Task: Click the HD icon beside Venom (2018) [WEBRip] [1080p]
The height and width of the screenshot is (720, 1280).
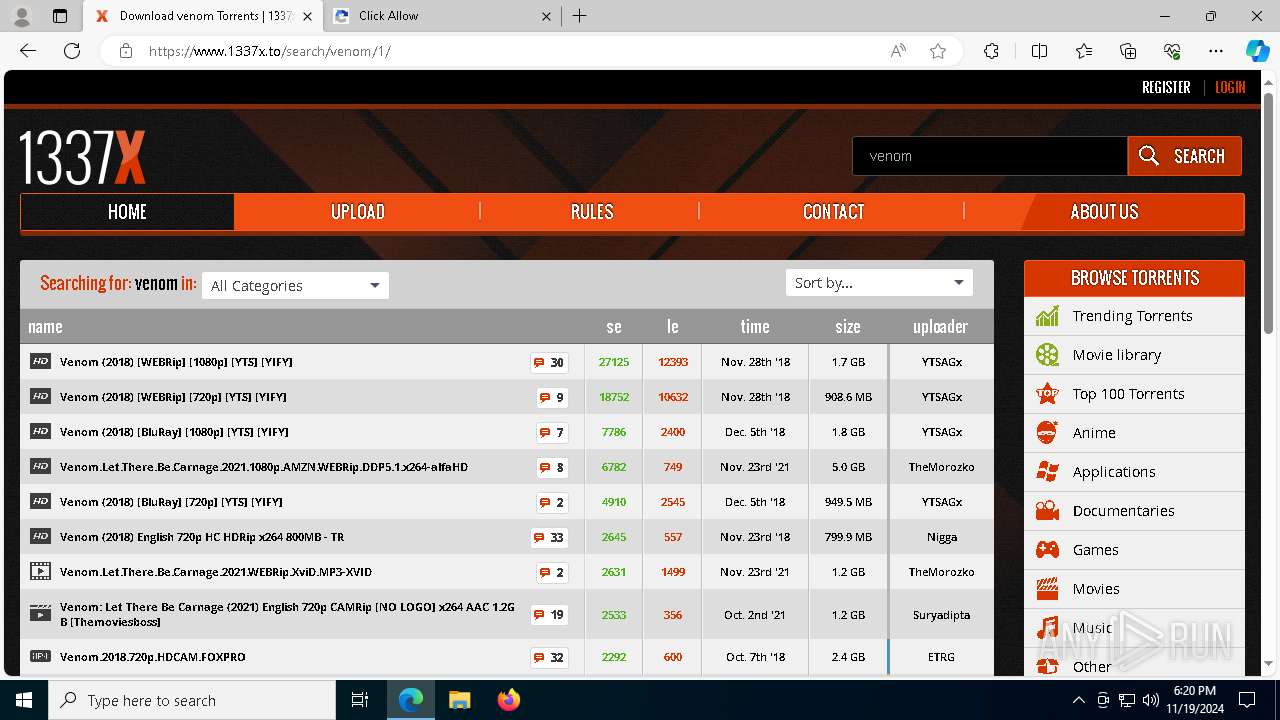Action: 40,362
